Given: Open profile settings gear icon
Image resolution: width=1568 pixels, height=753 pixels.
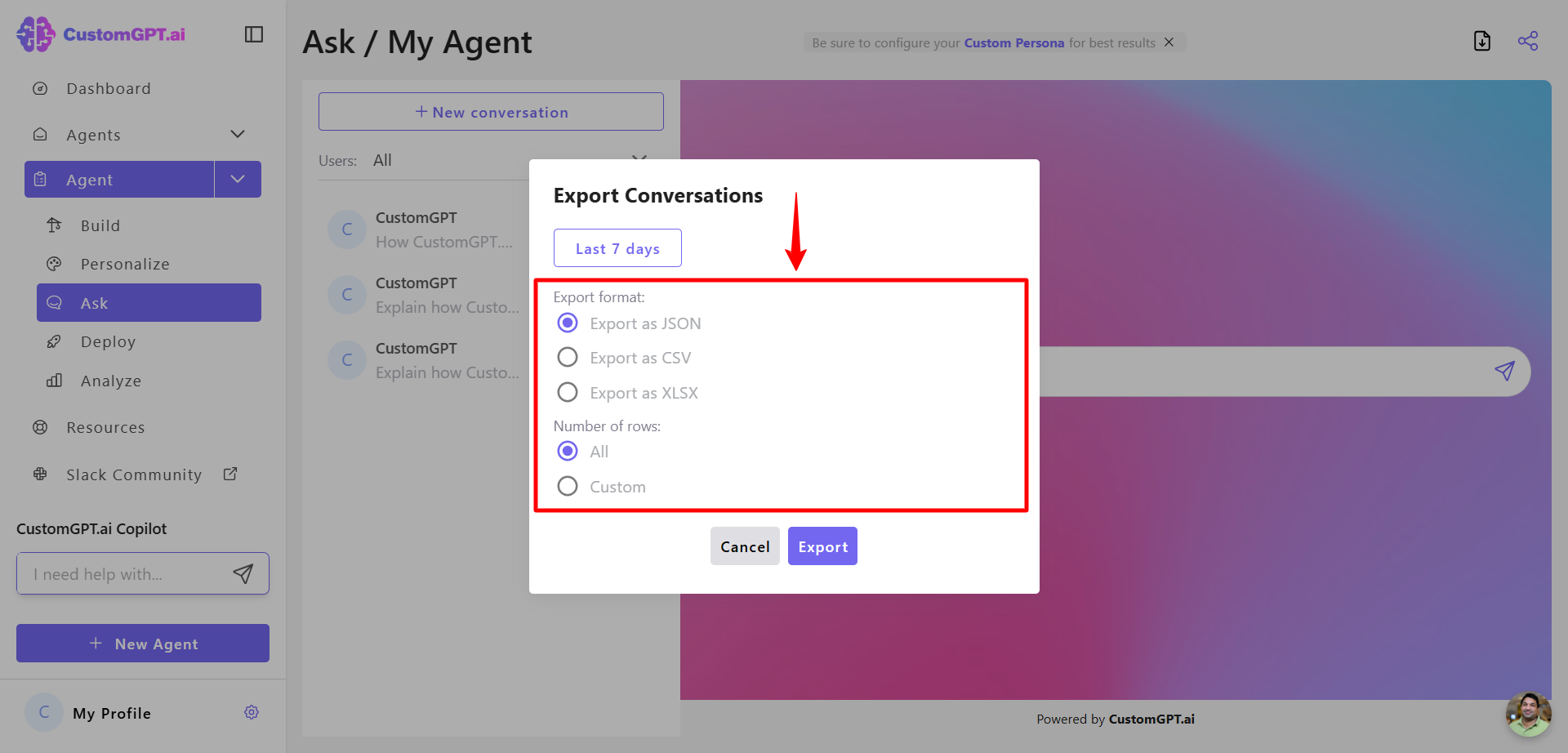Looking at the screenshot, I should [x=252, y=712].
